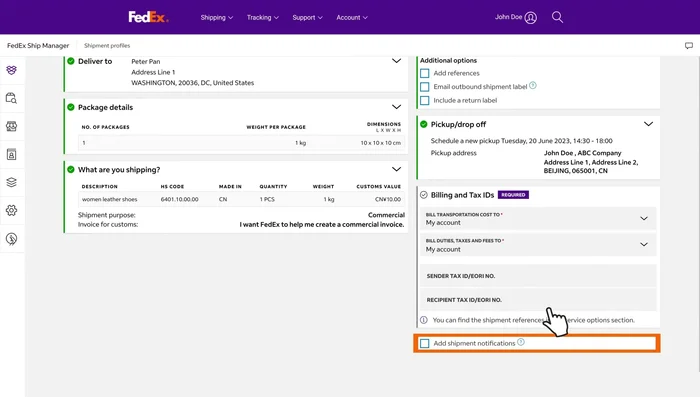Open the Support menu

tap(307, 17)
